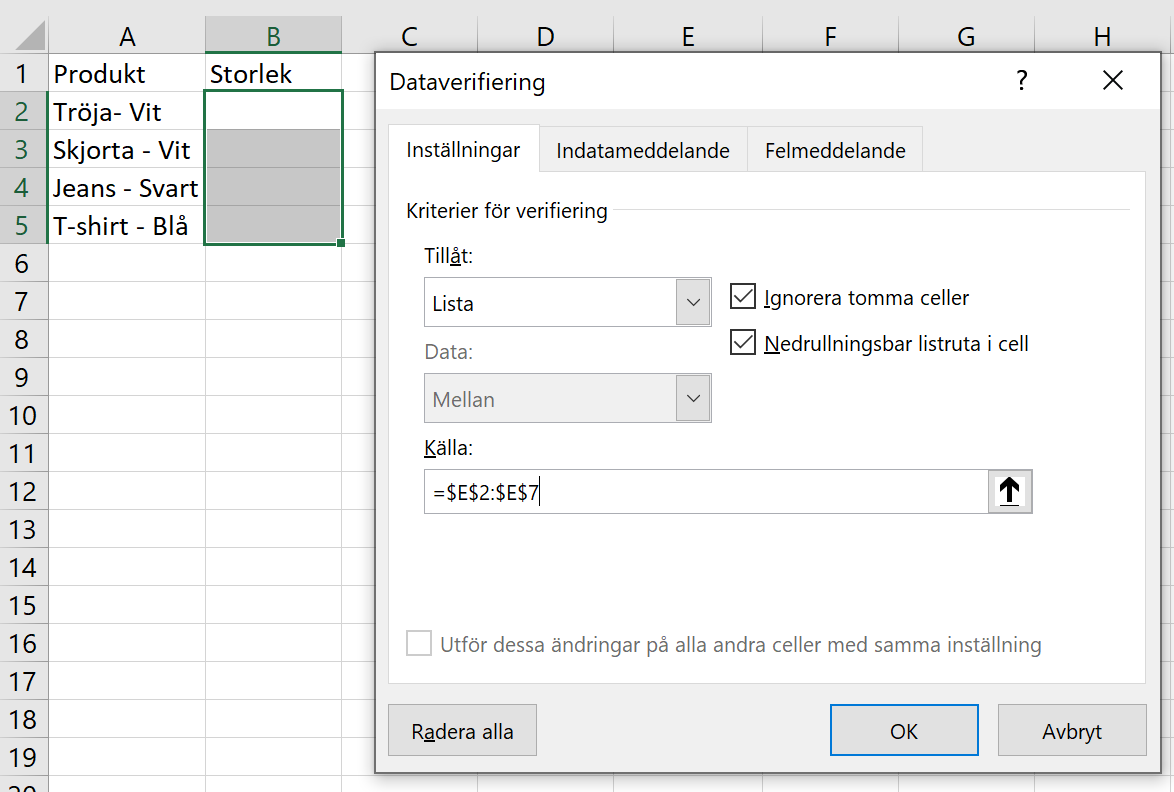The height and width of the screenshot is (792, 1174).
Task: Click the dialog Help question mark icon
Action: coord(1021,81)
